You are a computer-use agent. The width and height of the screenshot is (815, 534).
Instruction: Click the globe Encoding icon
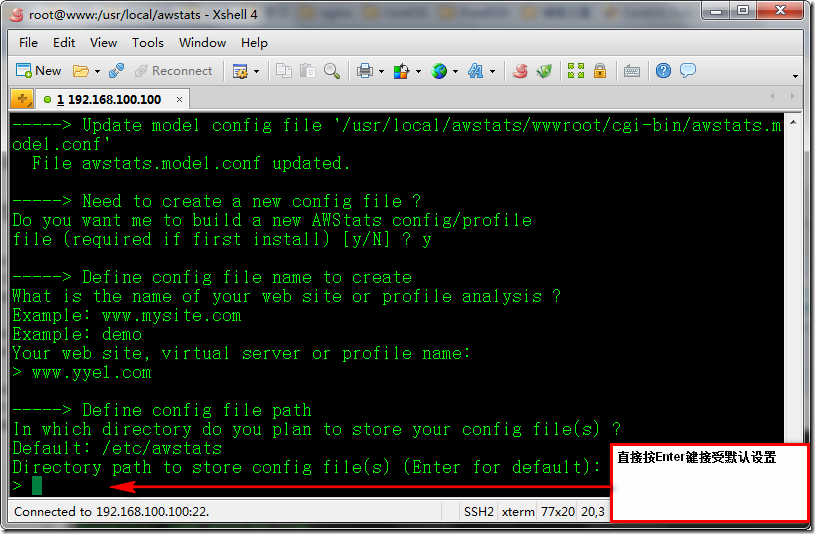[x=439, y=71]
